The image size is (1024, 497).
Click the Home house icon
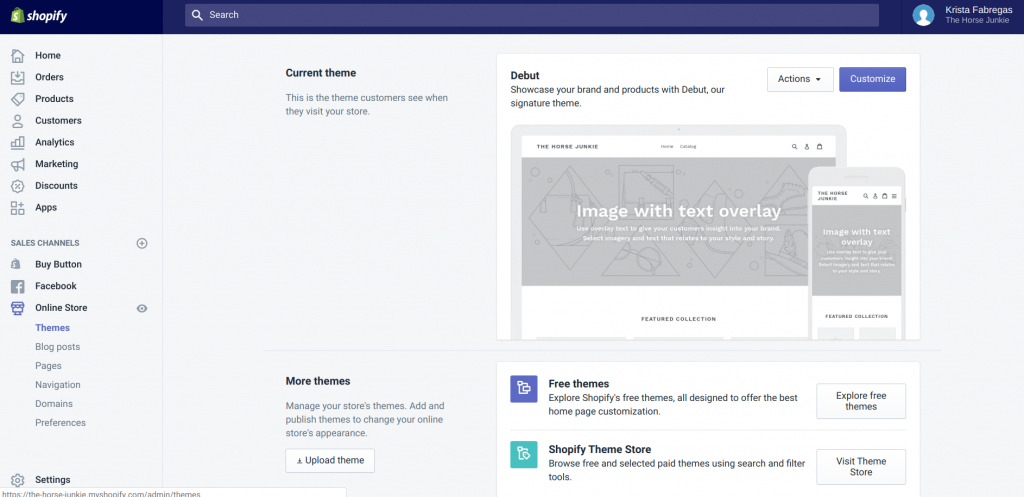[x=18, y=56]
